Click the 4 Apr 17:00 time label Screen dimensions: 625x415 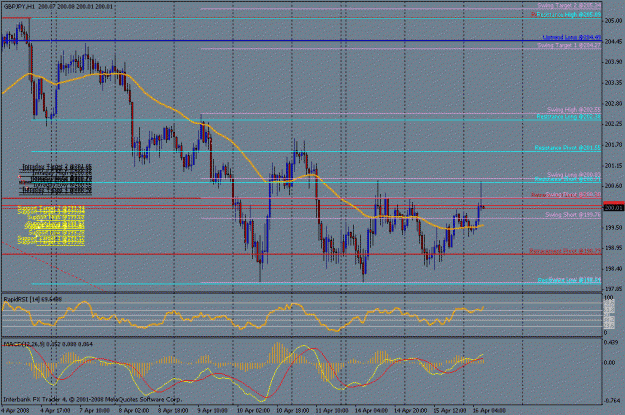point(55,410)
